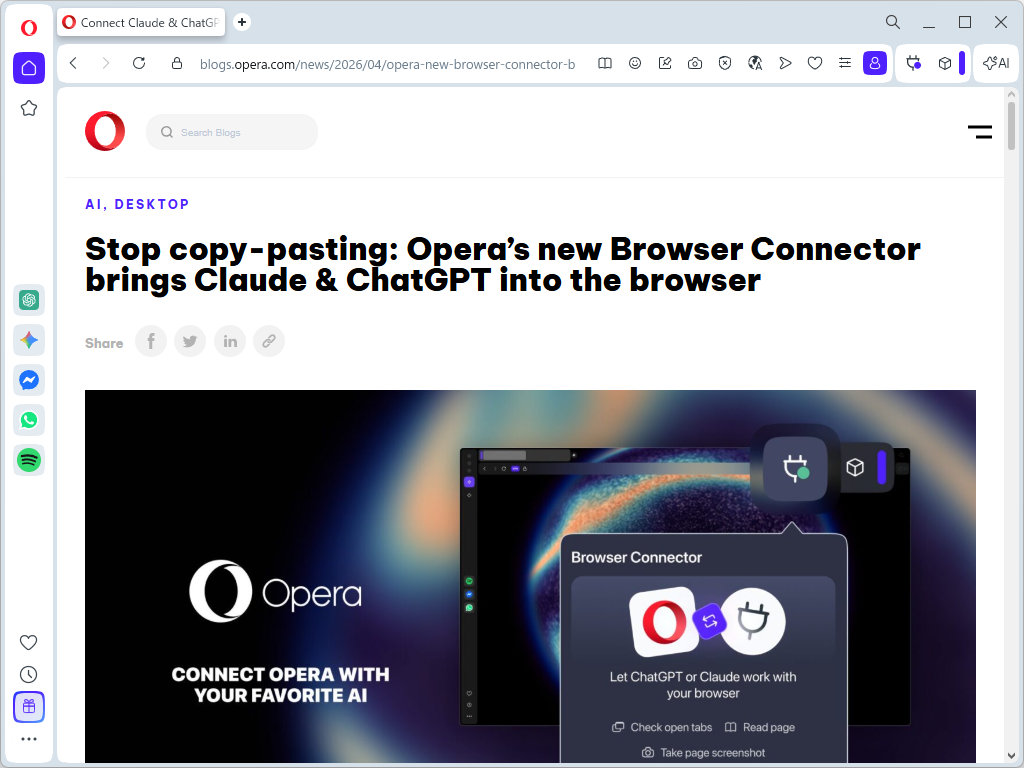
Task: Open the Extensions cube icon
Action: pyautogui.click(x=945, y=63)
